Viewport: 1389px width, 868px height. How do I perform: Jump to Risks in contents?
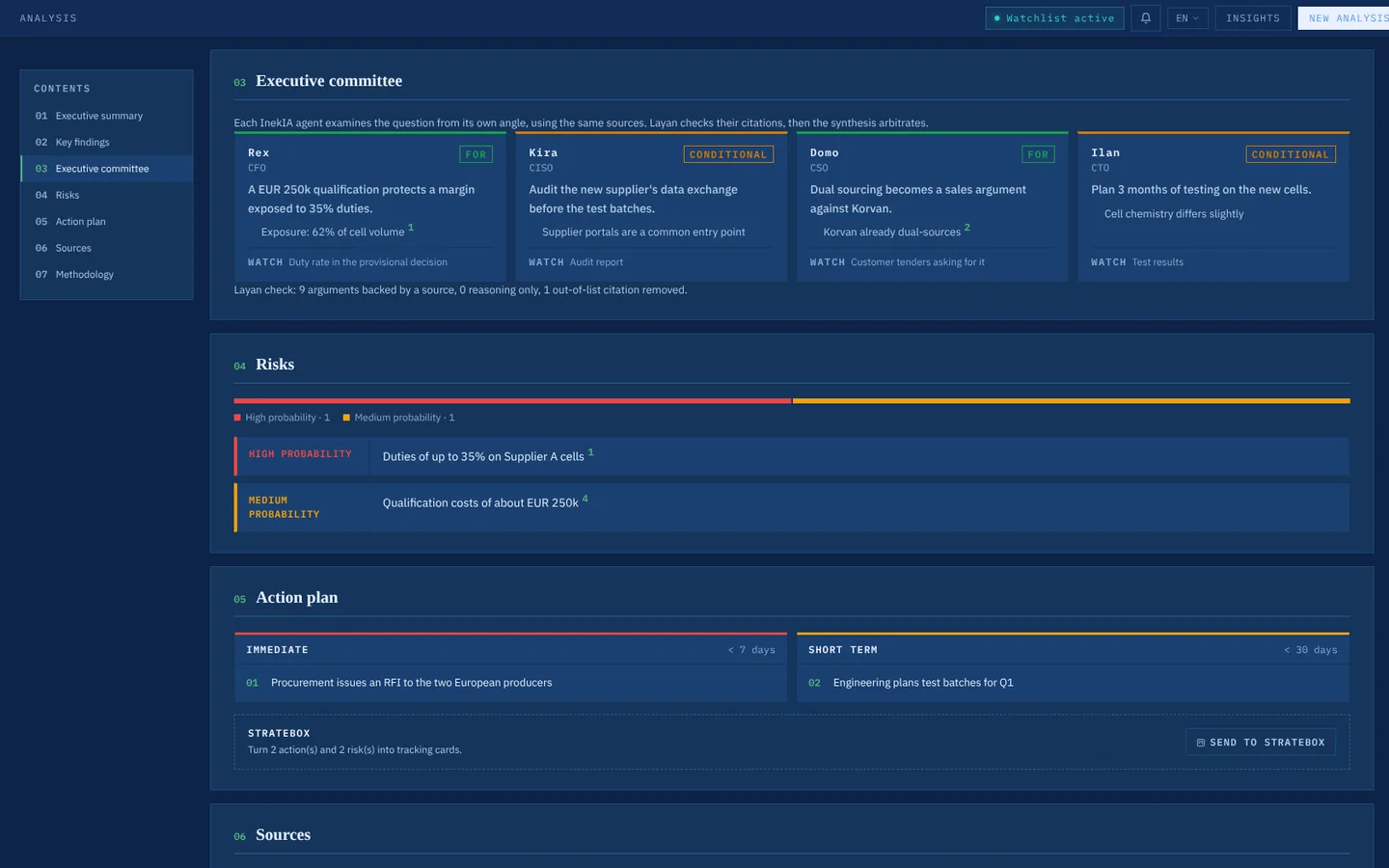106,195
